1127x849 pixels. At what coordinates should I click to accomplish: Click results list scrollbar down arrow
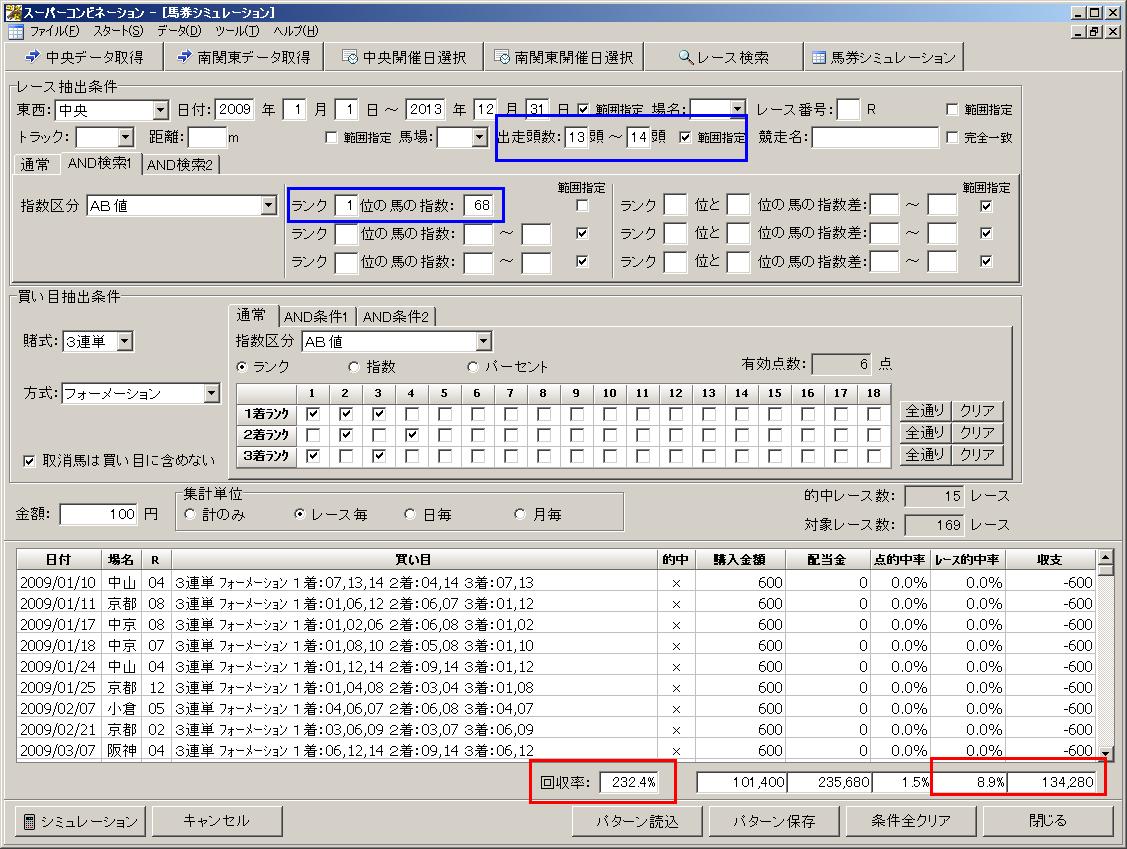coord(1105,753)
